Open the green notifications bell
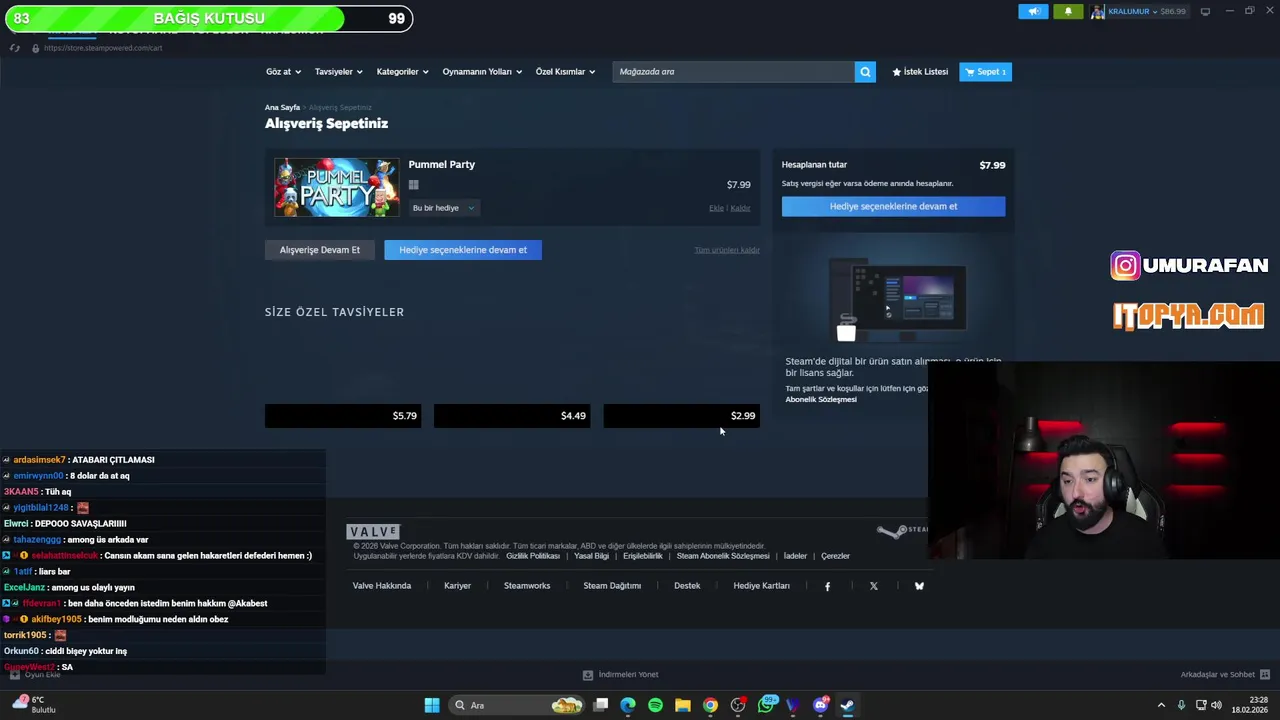 1068,11
